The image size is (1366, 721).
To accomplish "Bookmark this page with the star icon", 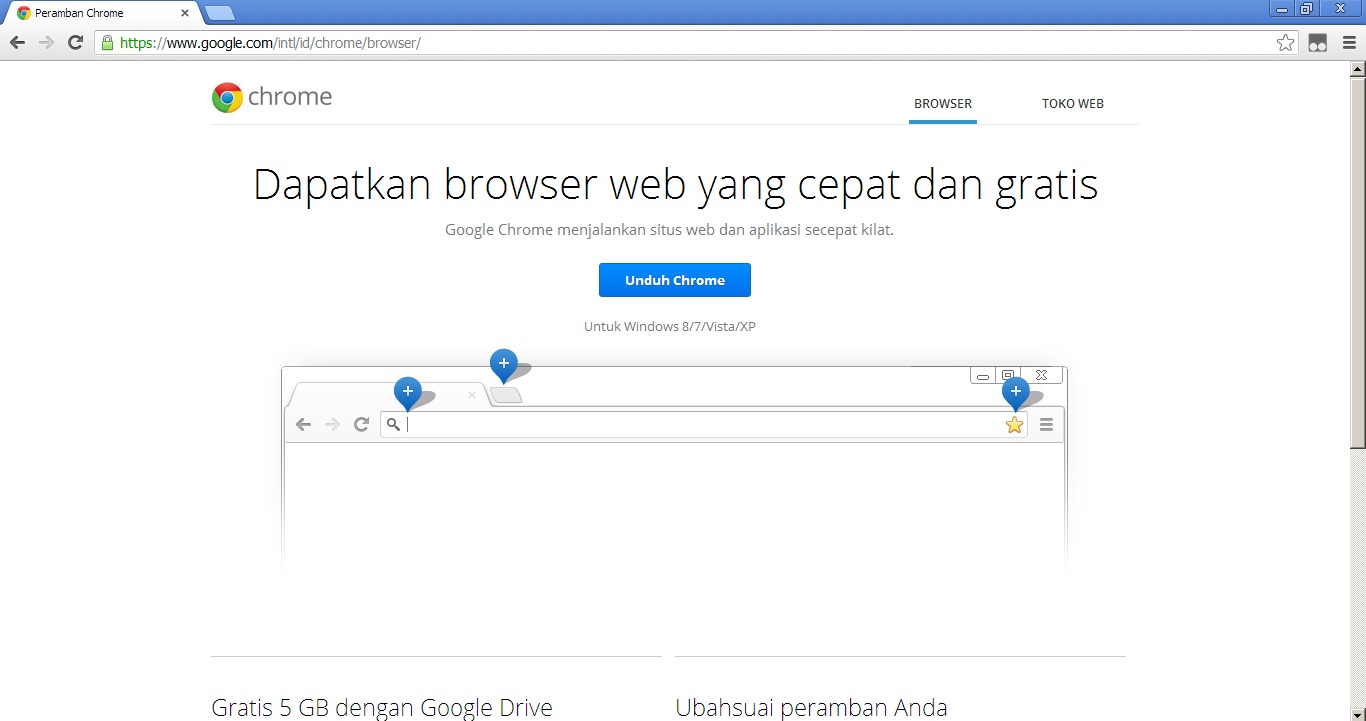I will (x=1286, y=43).
